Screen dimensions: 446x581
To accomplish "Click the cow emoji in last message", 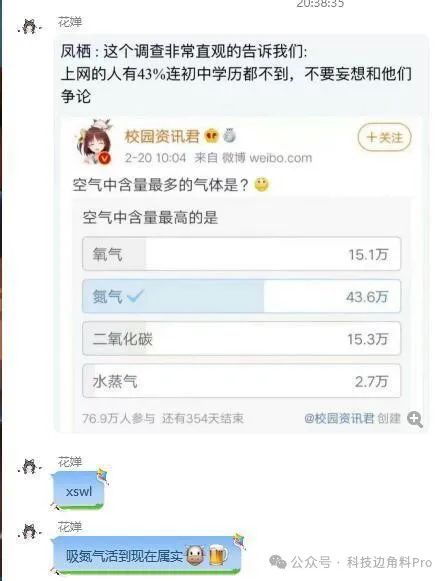I will pos(195,555).
